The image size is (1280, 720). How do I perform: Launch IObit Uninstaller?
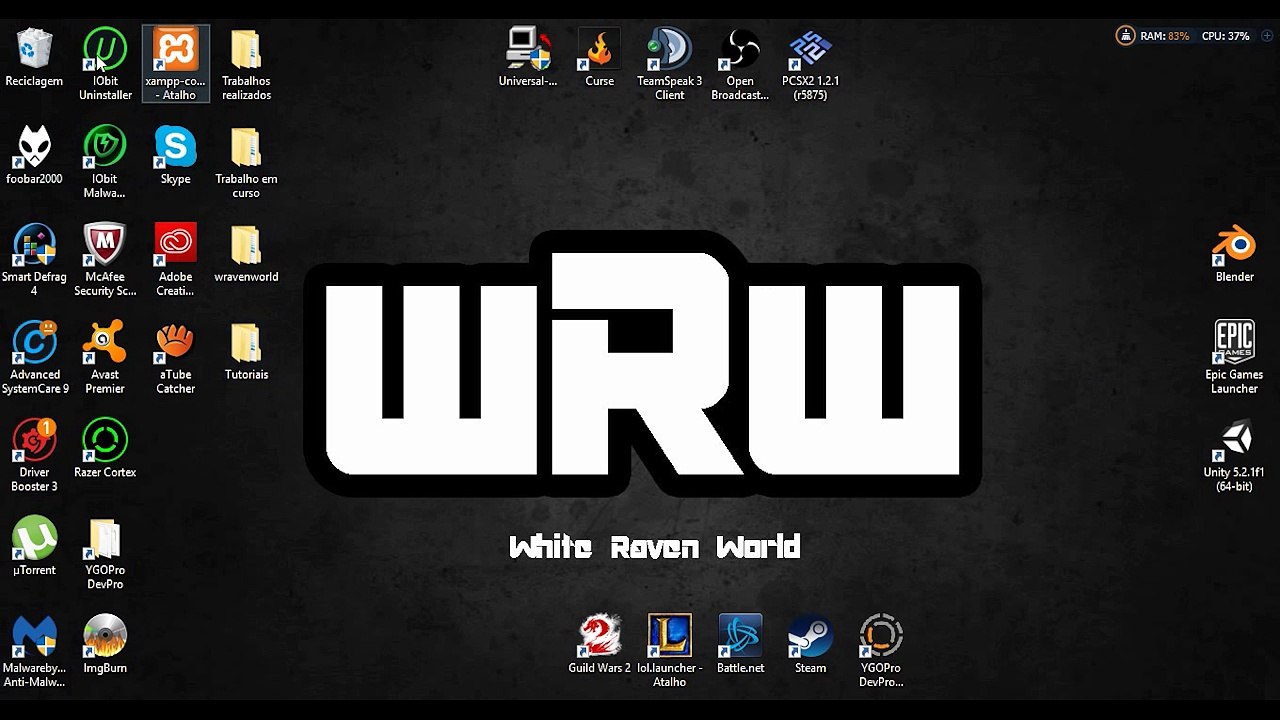click(105, 65)
